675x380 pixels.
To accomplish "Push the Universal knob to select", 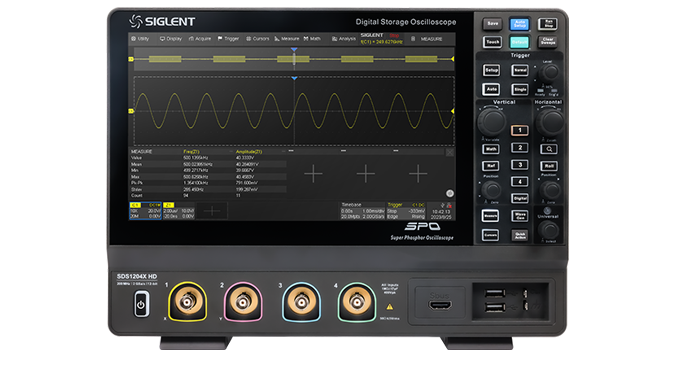I will [549, 231].
